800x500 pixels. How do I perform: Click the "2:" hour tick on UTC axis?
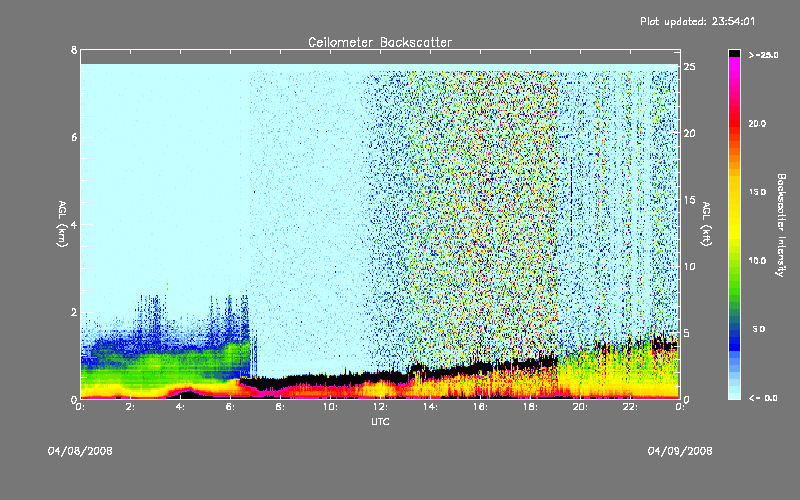coord(130,407)
